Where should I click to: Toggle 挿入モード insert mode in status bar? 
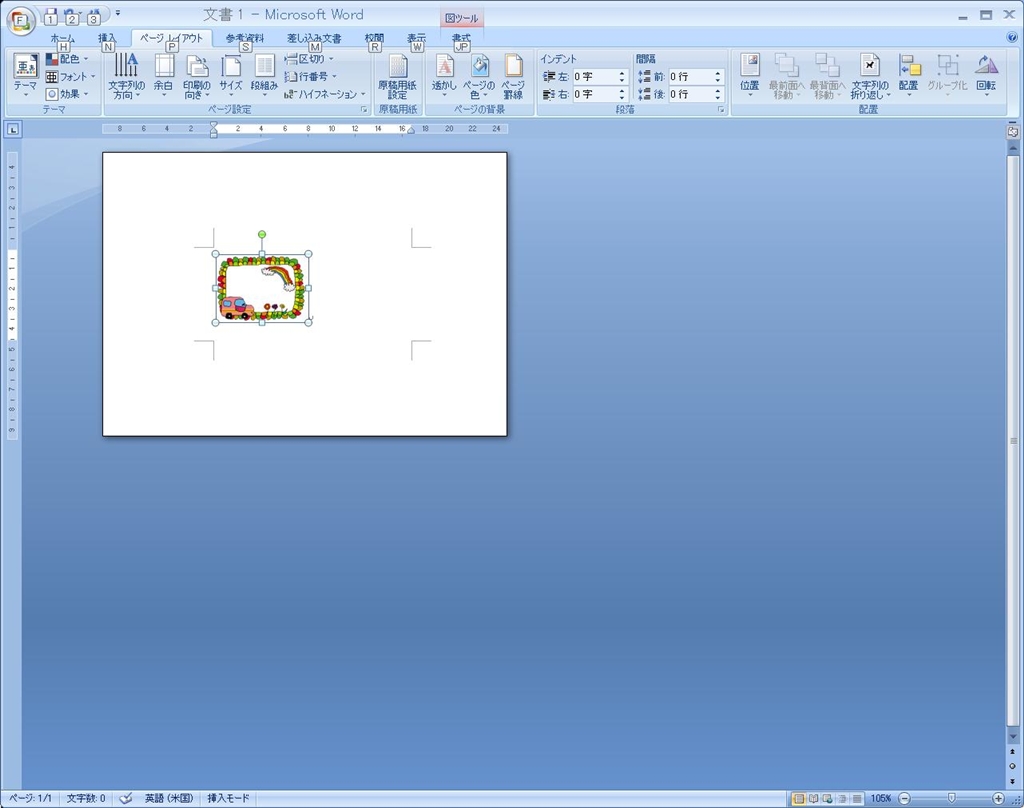tap(228, 798)
